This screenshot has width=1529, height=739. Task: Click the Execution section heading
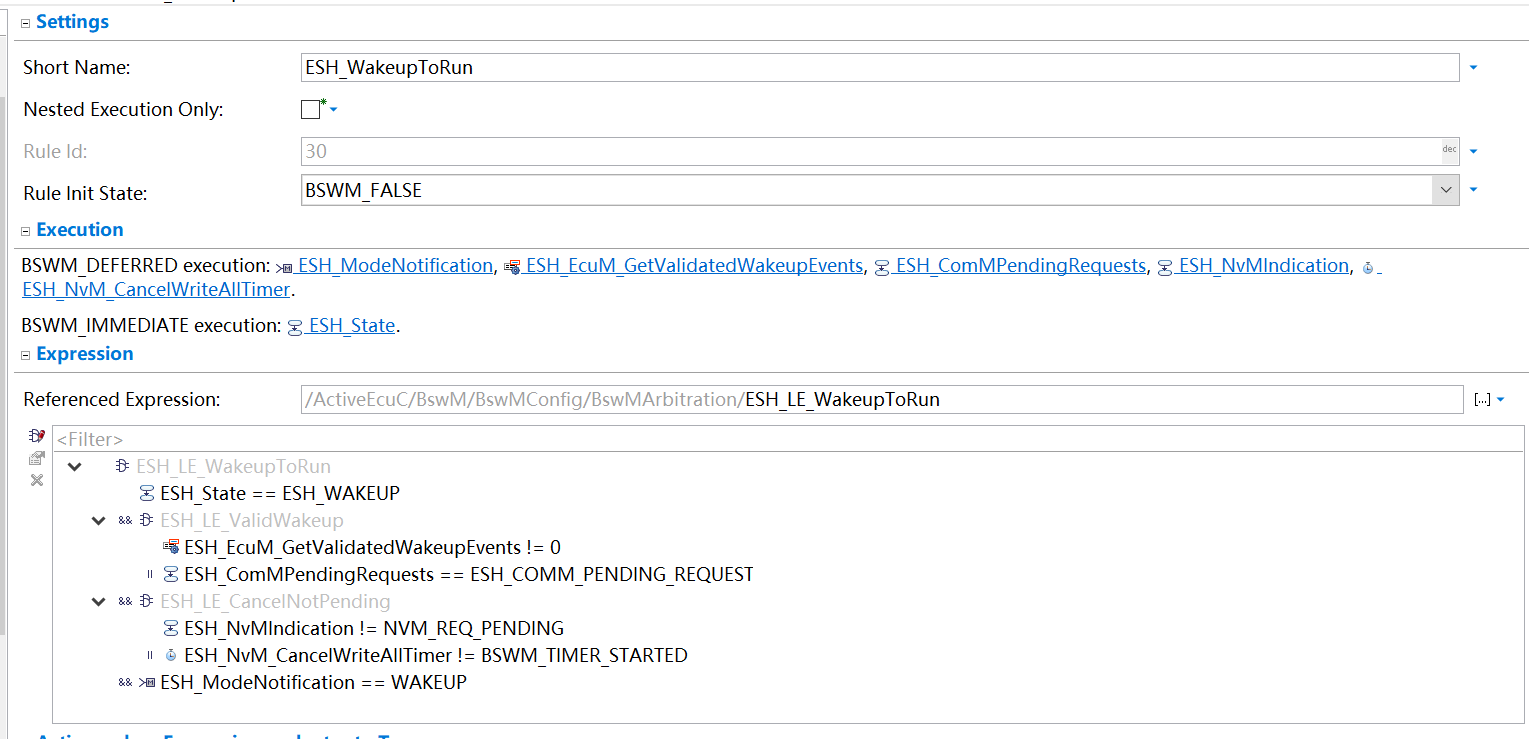(80, 230)
